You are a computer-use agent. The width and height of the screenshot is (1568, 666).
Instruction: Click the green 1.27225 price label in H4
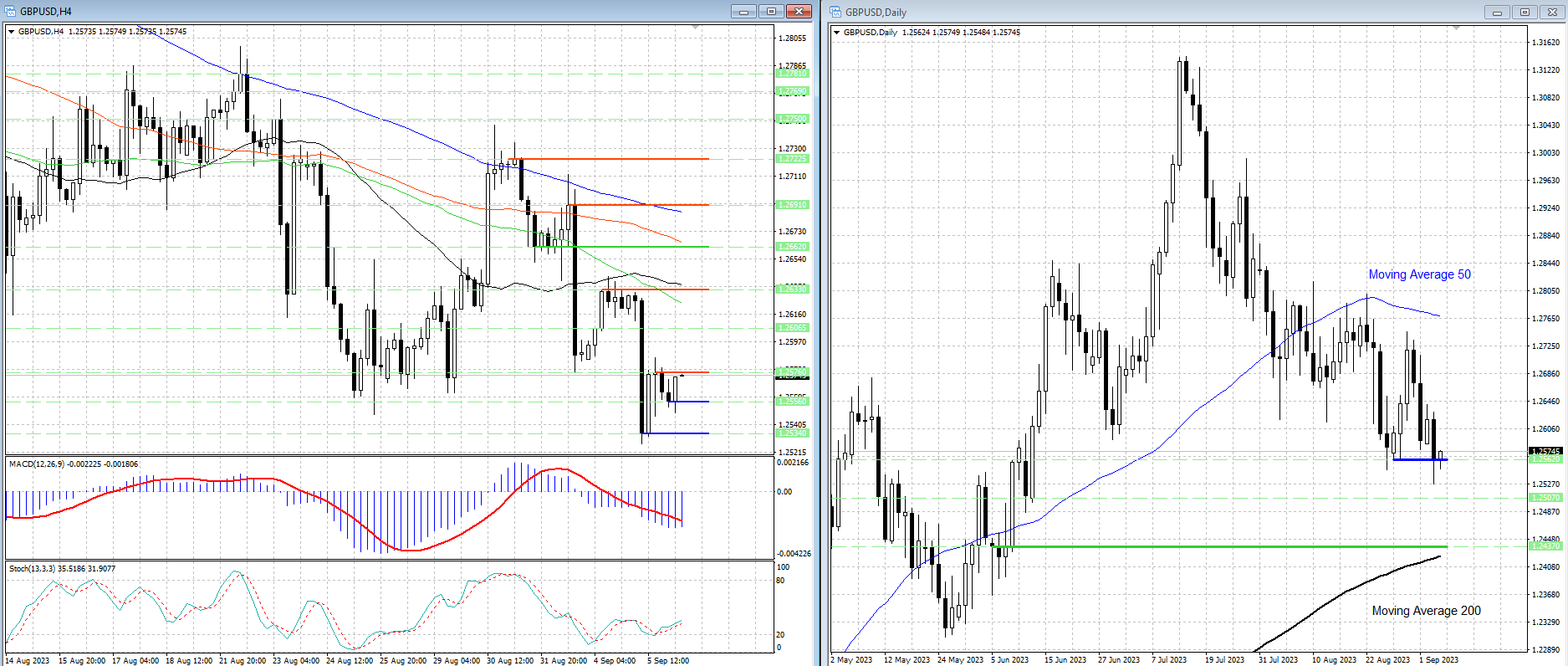[792, 159]
